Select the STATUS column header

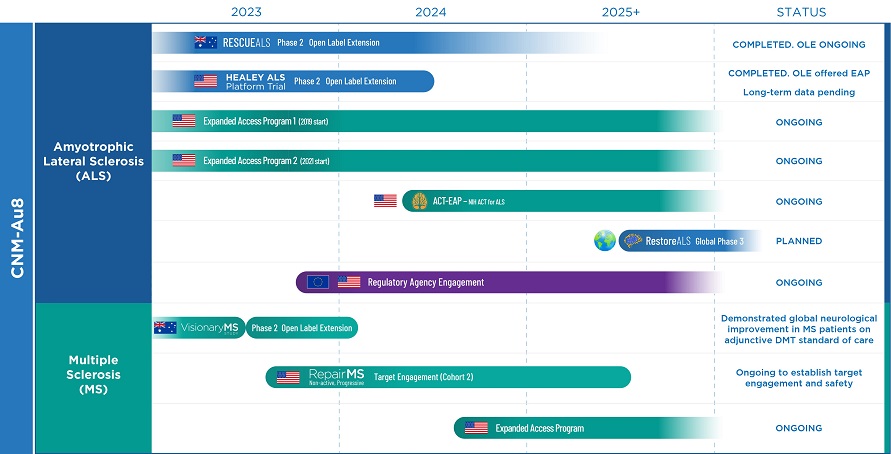tap(802, 12)
